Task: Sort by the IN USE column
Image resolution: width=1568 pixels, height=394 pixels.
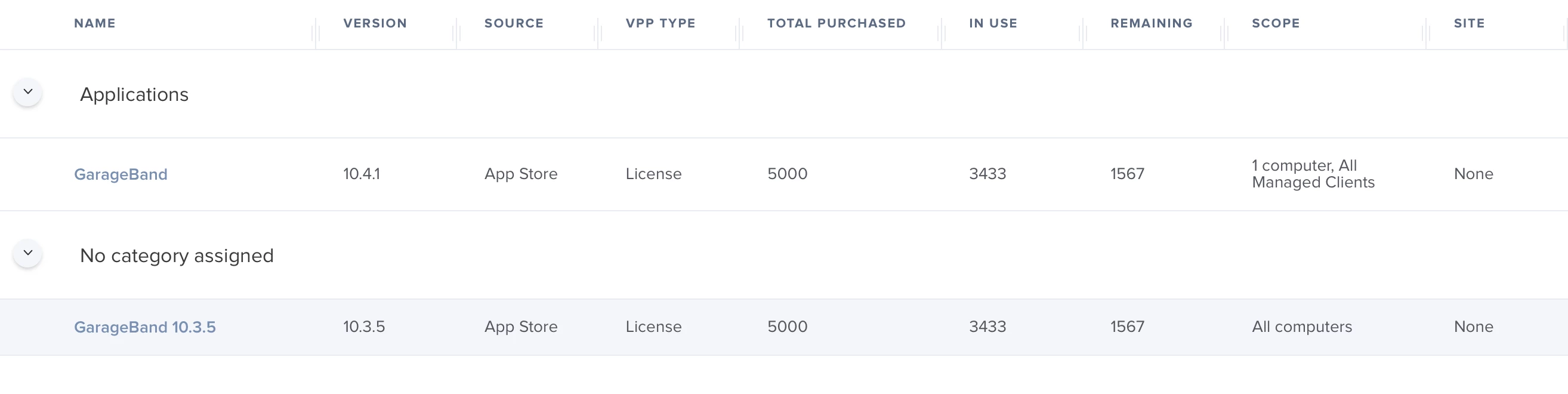Action: [x=993, y=23]
